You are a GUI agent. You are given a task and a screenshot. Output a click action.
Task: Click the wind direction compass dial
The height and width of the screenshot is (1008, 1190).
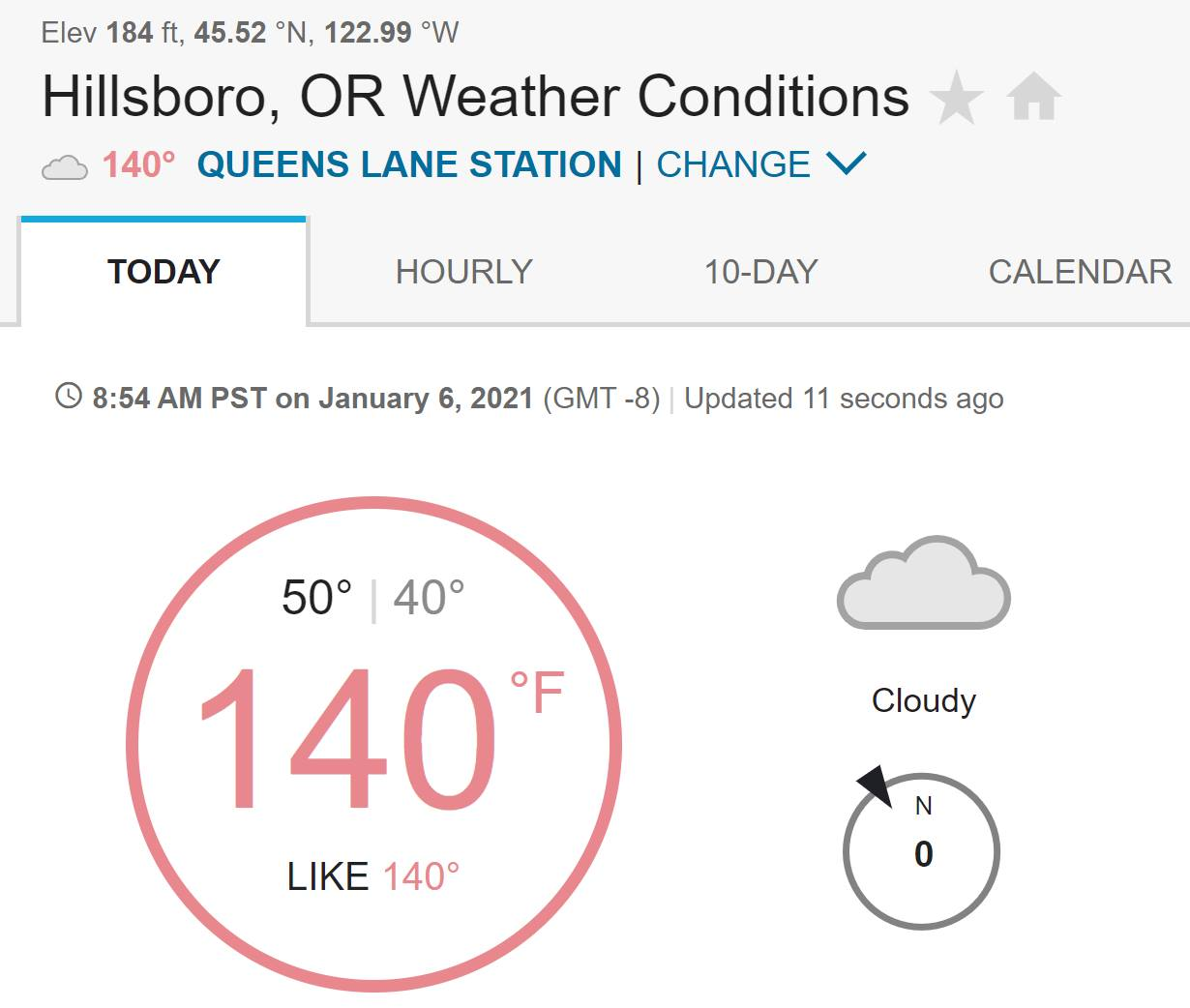921,851
